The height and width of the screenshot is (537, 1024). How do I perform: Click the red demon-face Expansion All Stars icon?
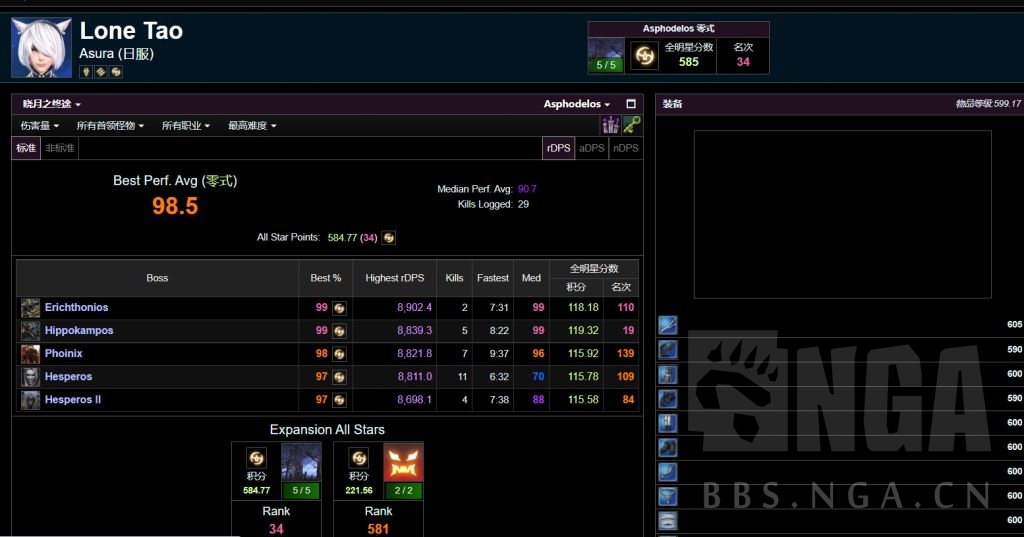tap(404, 463)
